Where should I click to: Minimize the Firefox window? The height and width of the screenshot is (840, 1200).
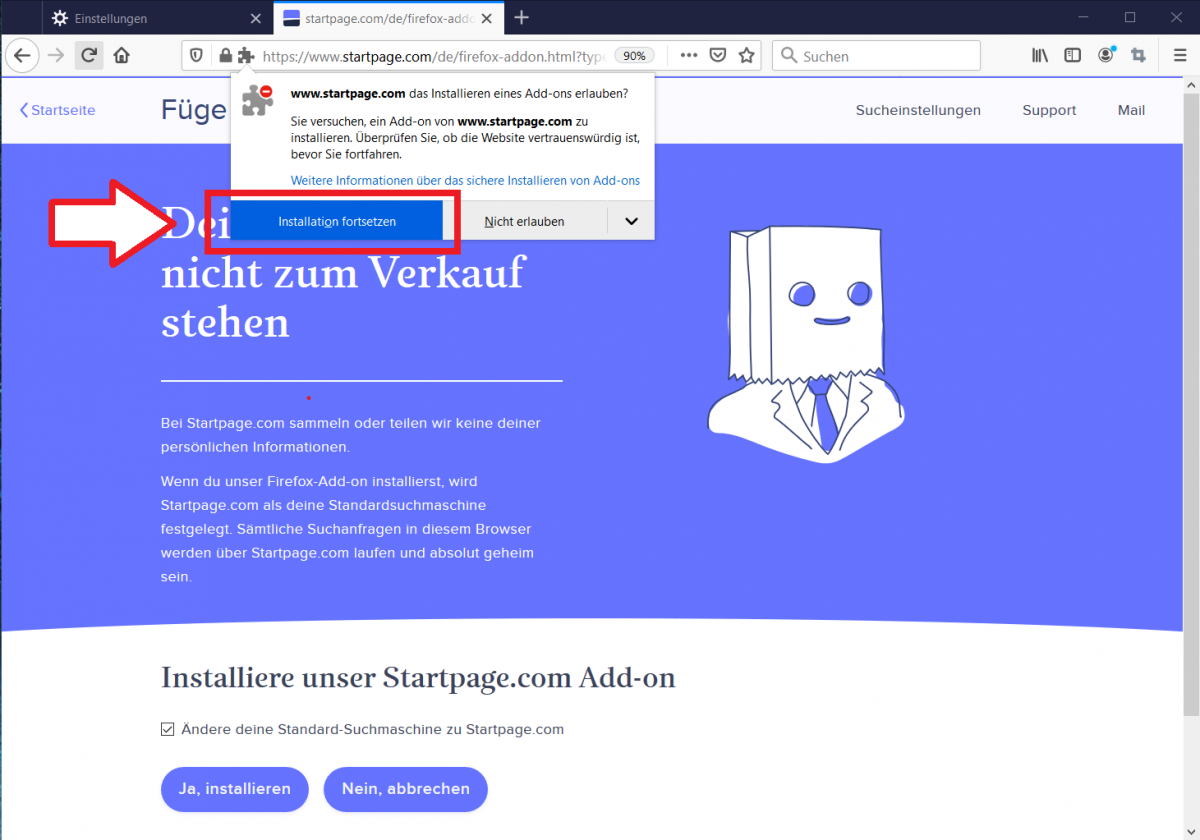pyautogui.click(x=1083, y=17)
